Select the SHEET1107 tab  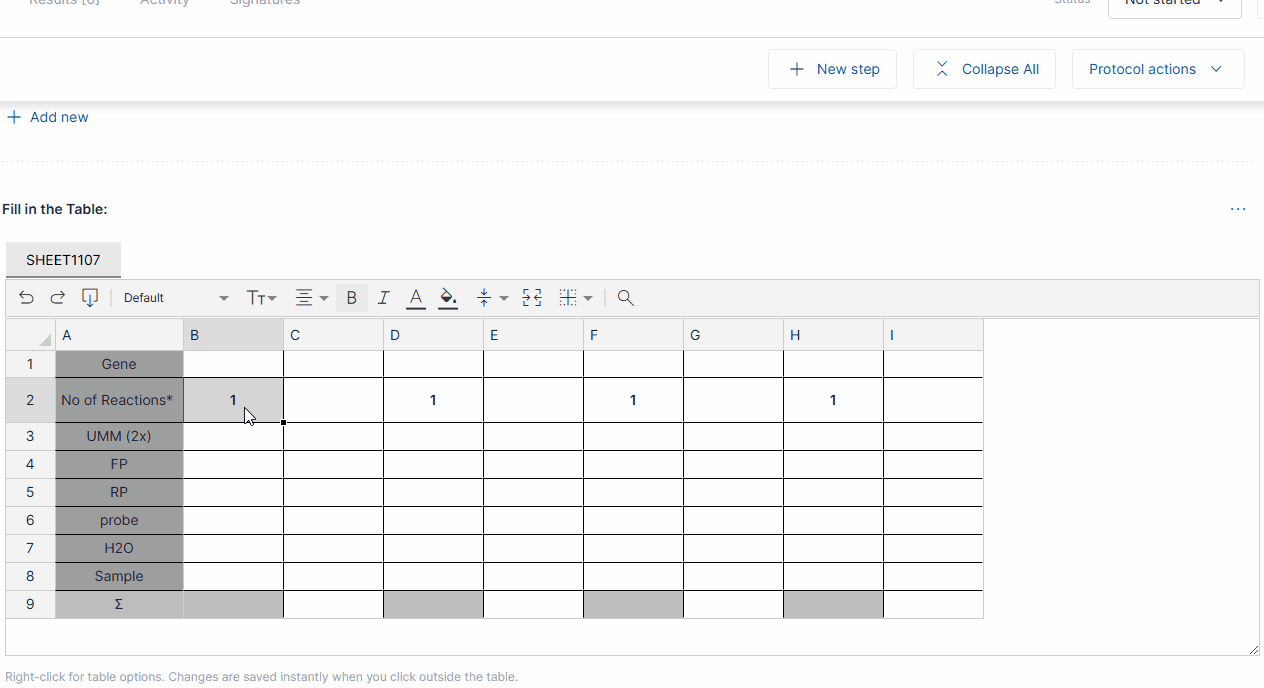pyautogui.click(x=63, y=260)
